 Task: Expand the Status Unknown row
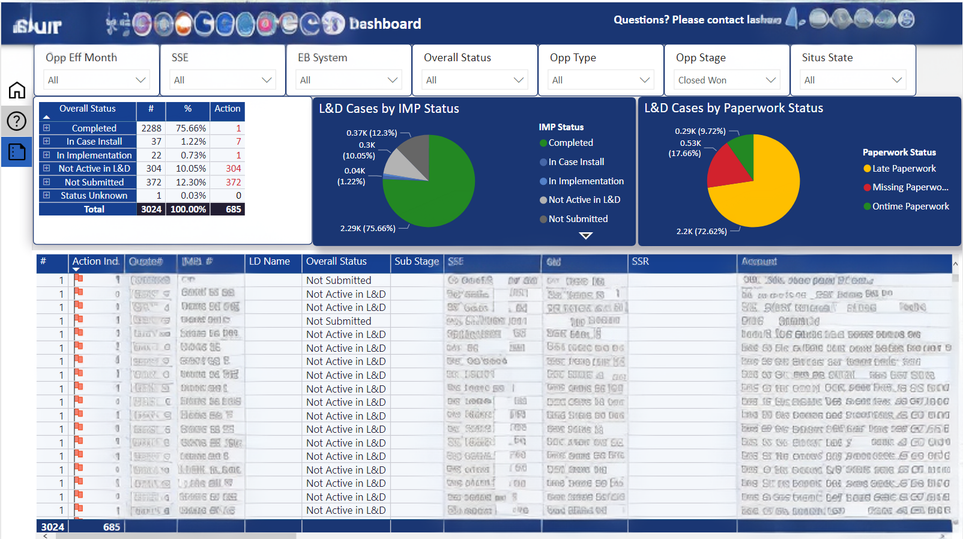[x=46, y=195]
